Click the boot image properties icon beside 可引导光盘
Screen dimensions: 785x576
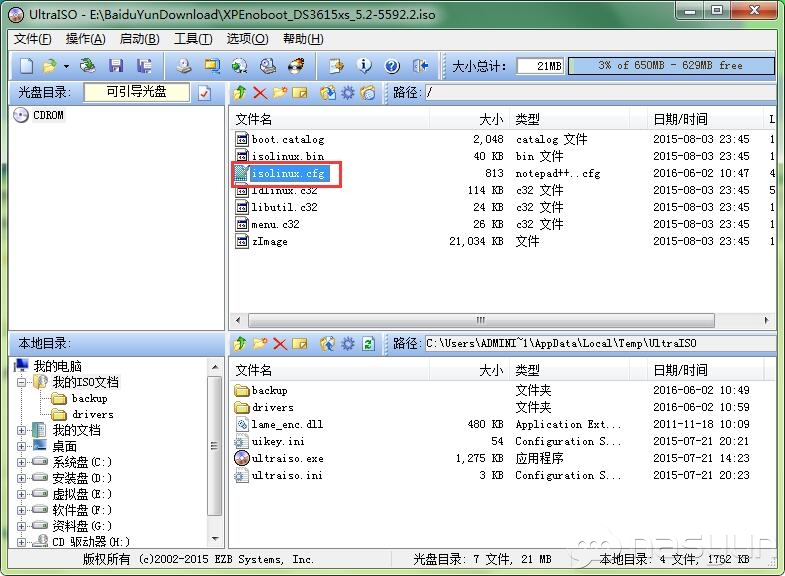[x=204, y=93]
